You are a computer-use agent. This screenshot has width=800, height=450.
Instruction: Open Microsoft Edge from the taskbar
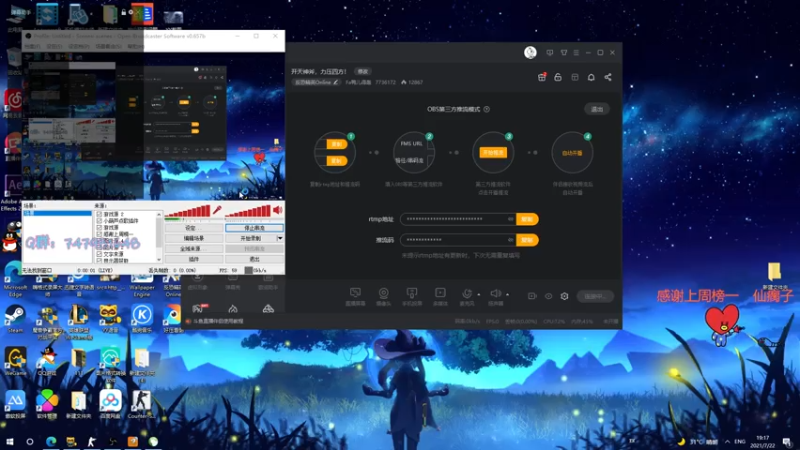51,441
